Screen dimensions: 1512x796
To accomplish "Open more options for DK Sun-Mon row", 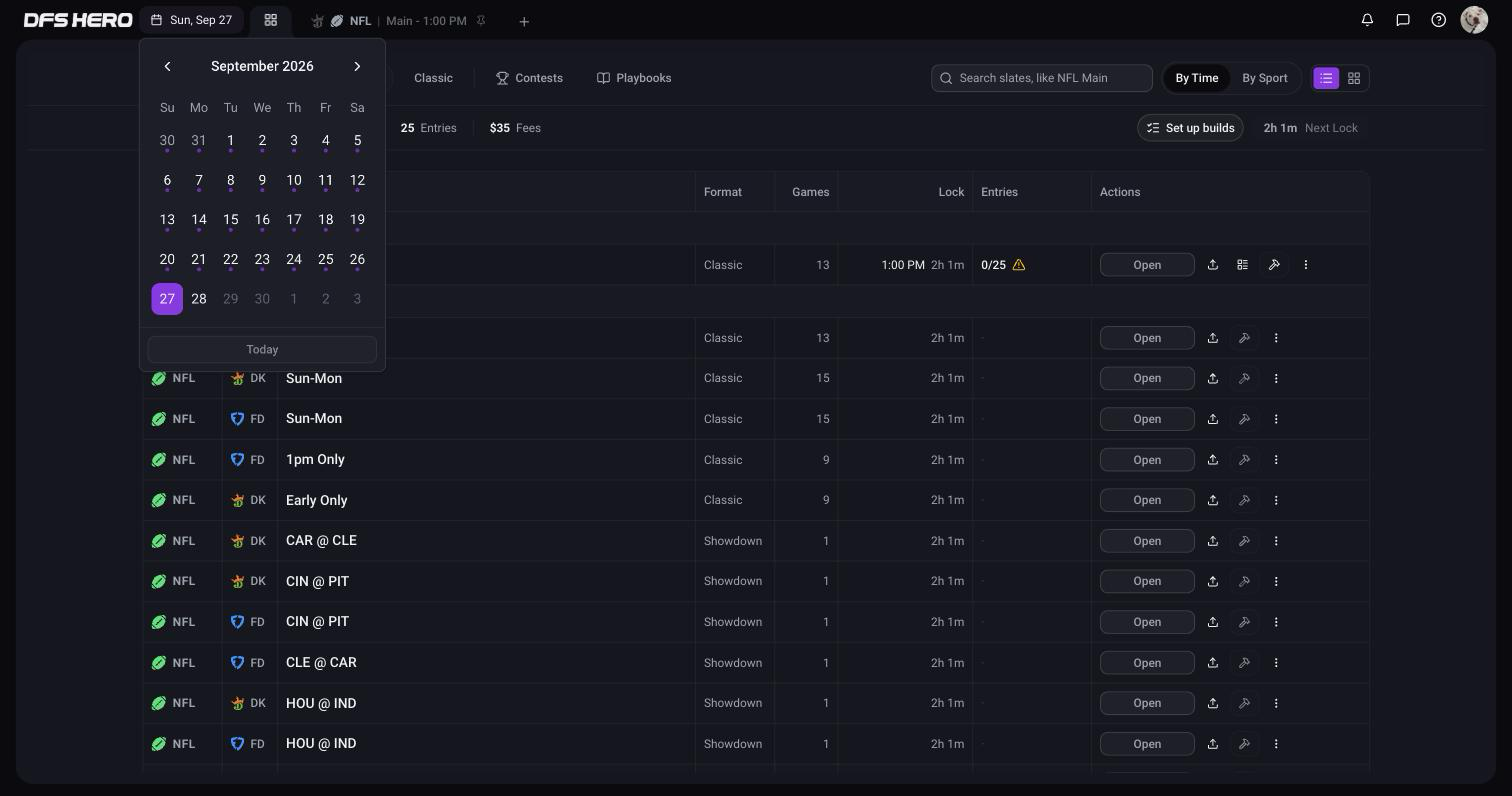I will coord(1276,379).
